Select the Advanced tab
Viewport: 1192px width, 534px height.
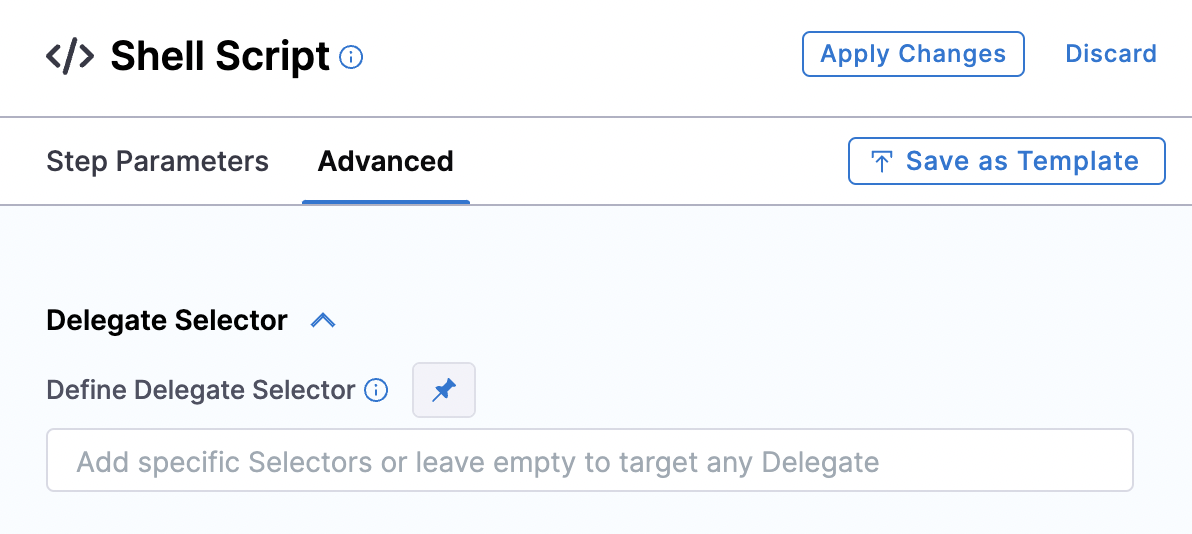[385, 161]
